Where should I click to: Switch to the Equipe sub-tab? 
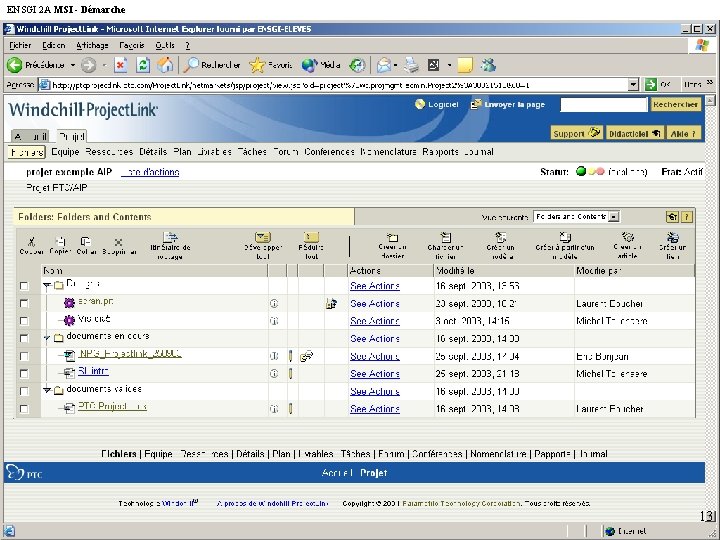pos(65,152)
